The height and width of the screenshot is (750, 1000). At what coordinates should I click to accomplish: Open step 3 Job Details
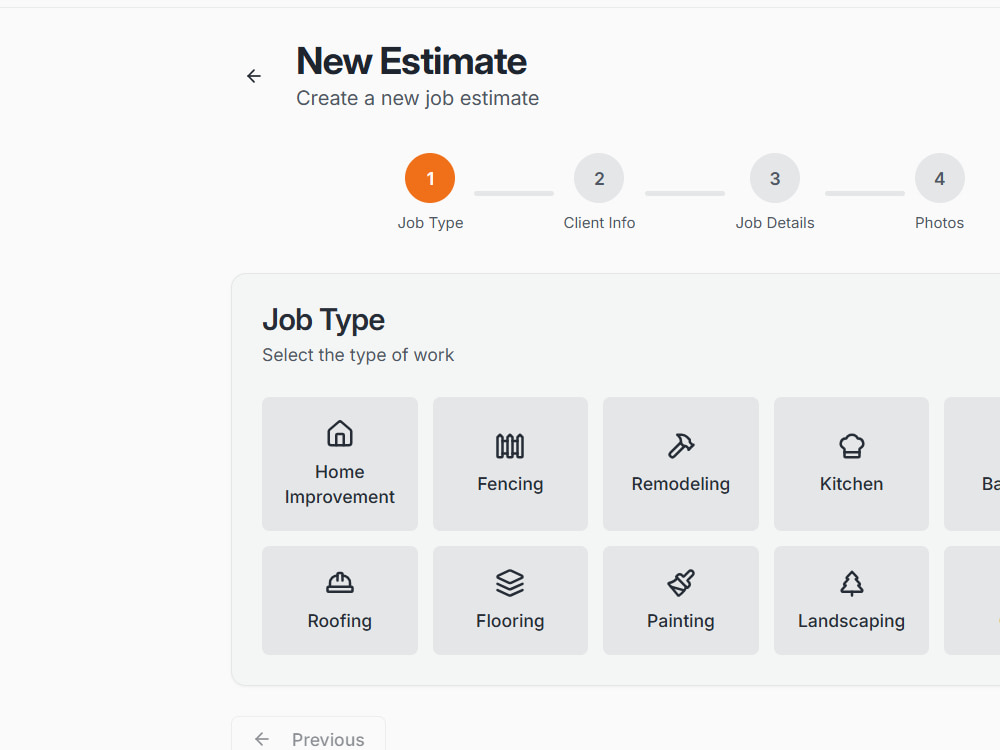click(775, 178)
